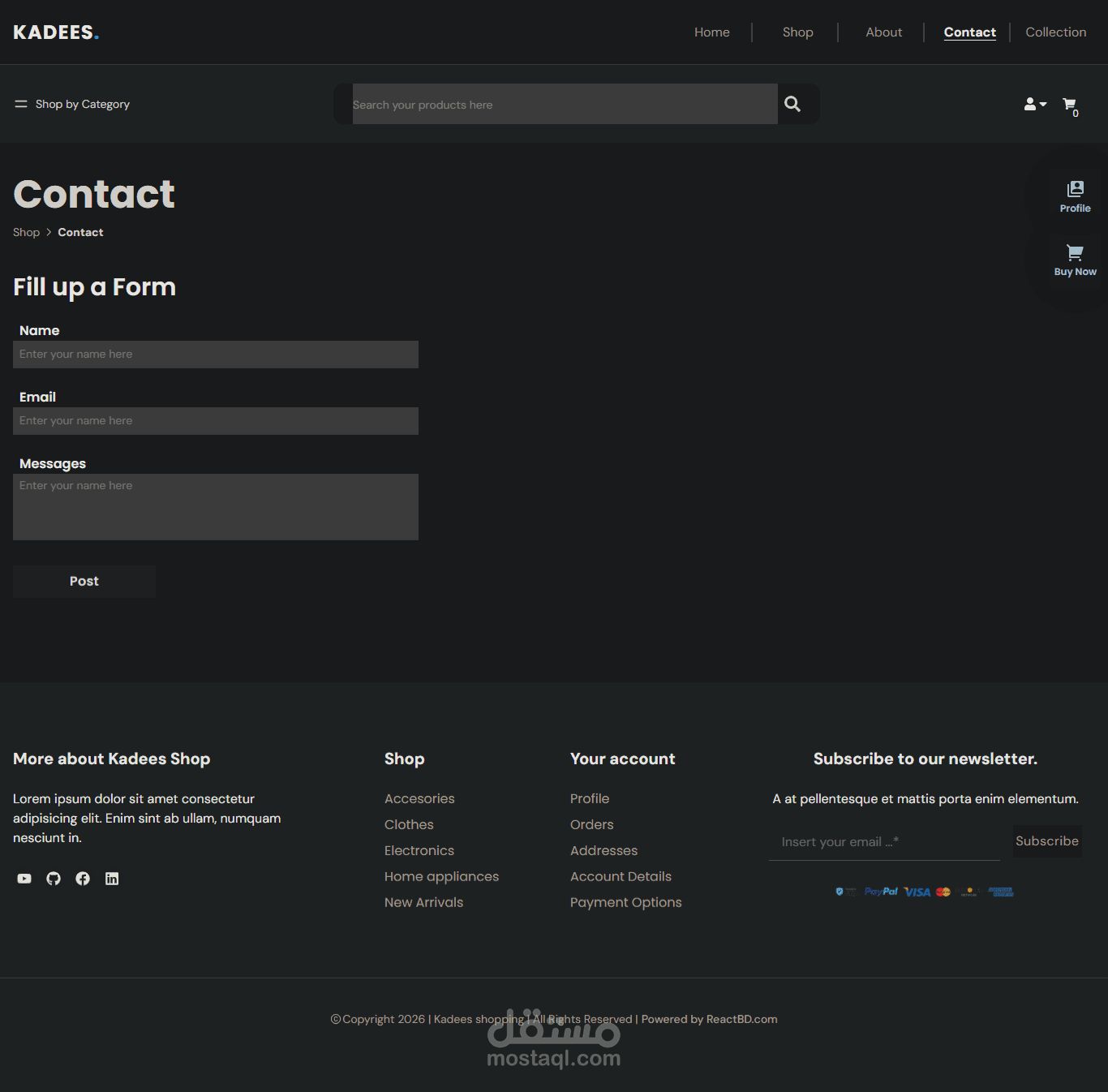The width and height of the screenshot is (1108, 1092).
Task: Open the Account Details footer link
Action: point(621,877)
